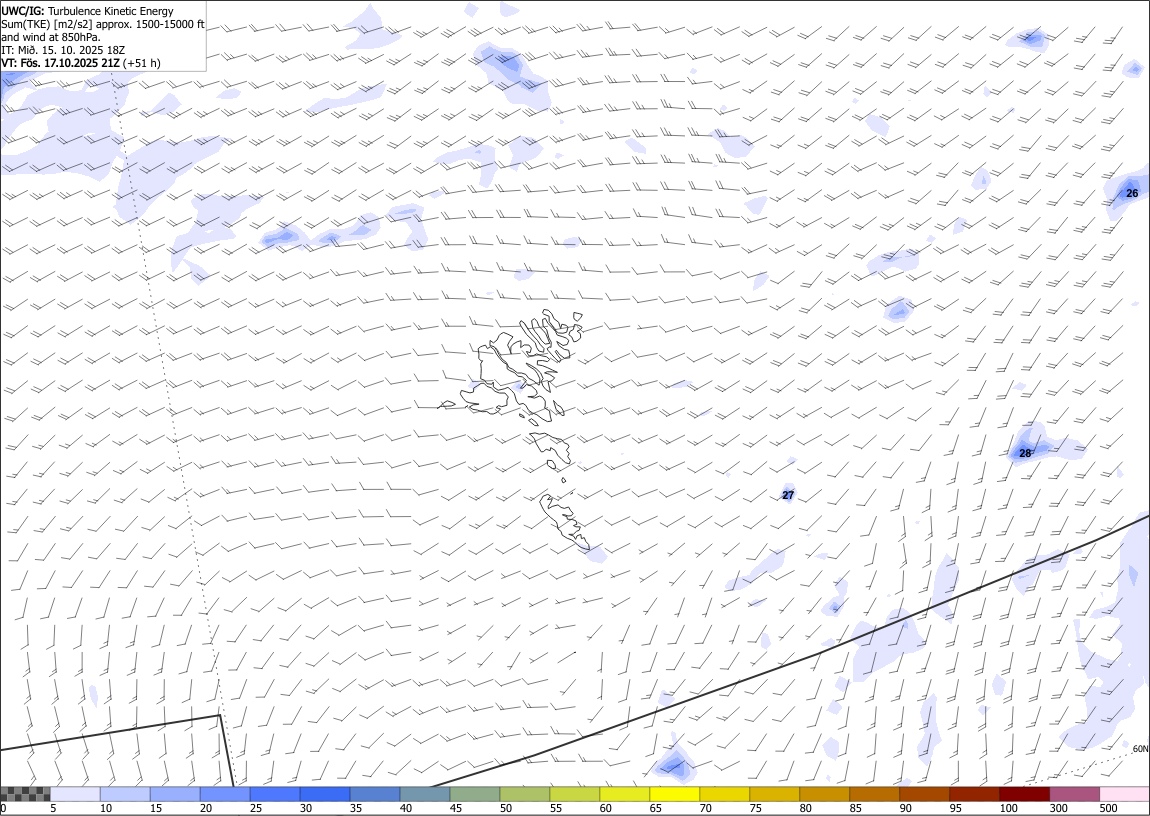This screenshot has width=1150, height=816.
Task: Select the 40–45 grey-blue legend swatch
Action: click(425, 794)
